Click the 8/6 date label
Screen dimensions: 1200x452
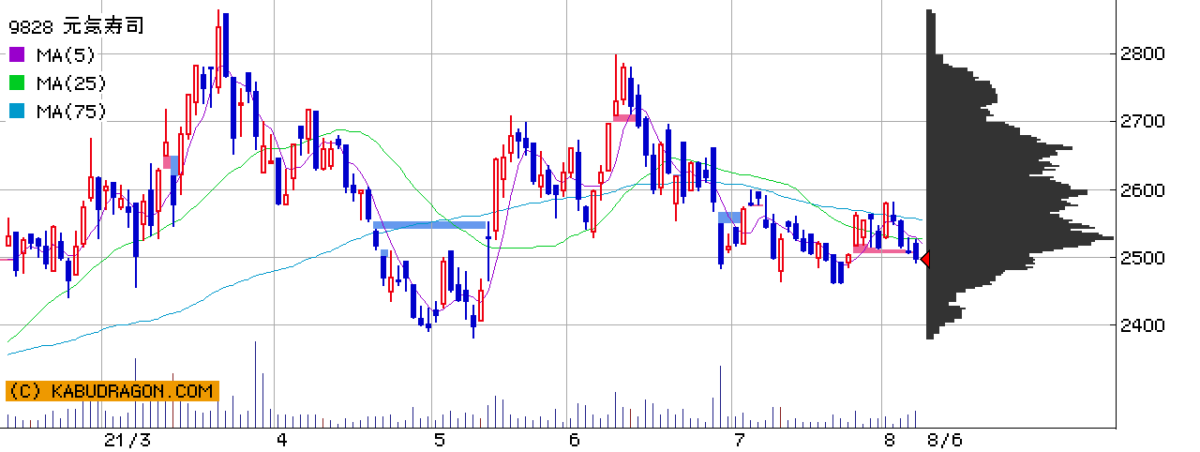pos(945,440)
